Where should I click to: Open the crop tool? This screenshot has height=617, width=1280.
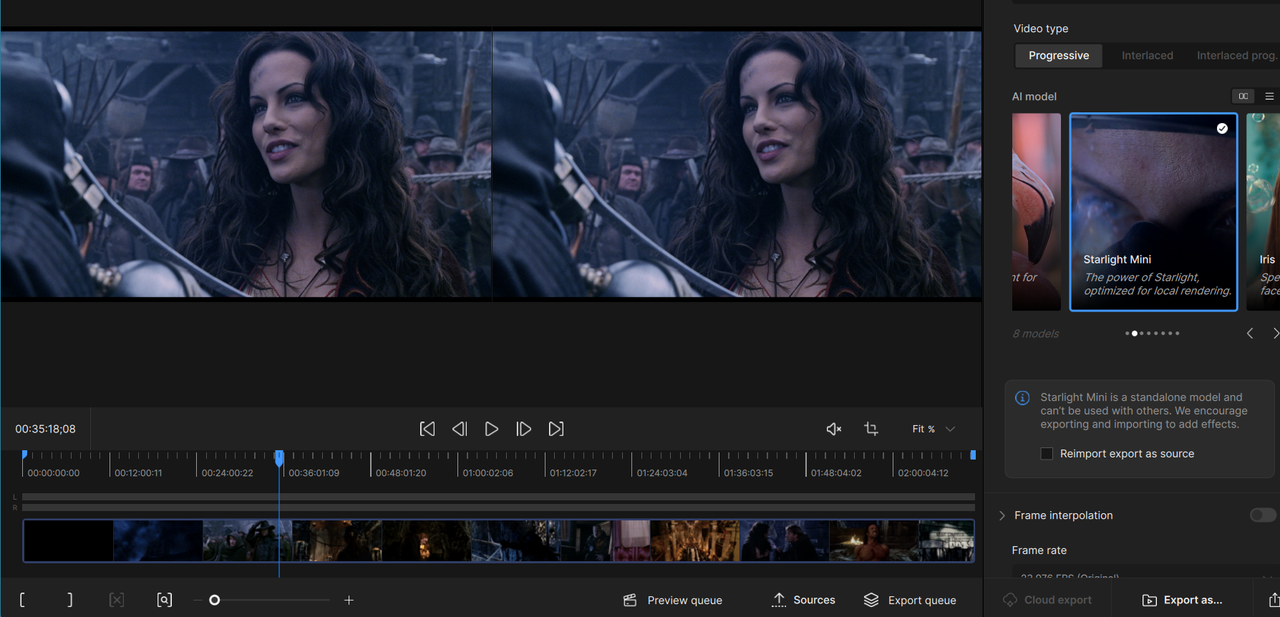871,429
